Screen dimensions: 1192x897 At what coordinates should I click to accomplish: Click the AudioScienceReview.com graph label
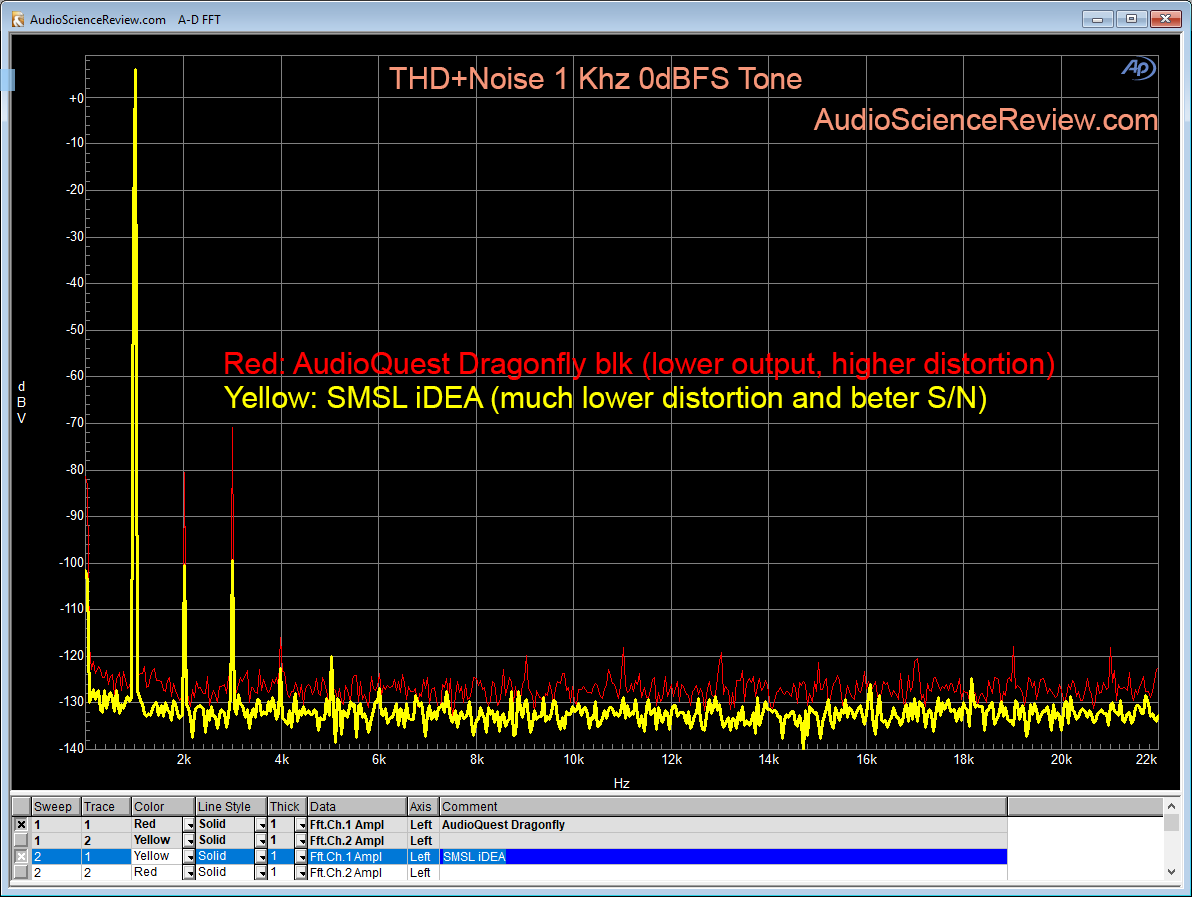click(986, 120)
